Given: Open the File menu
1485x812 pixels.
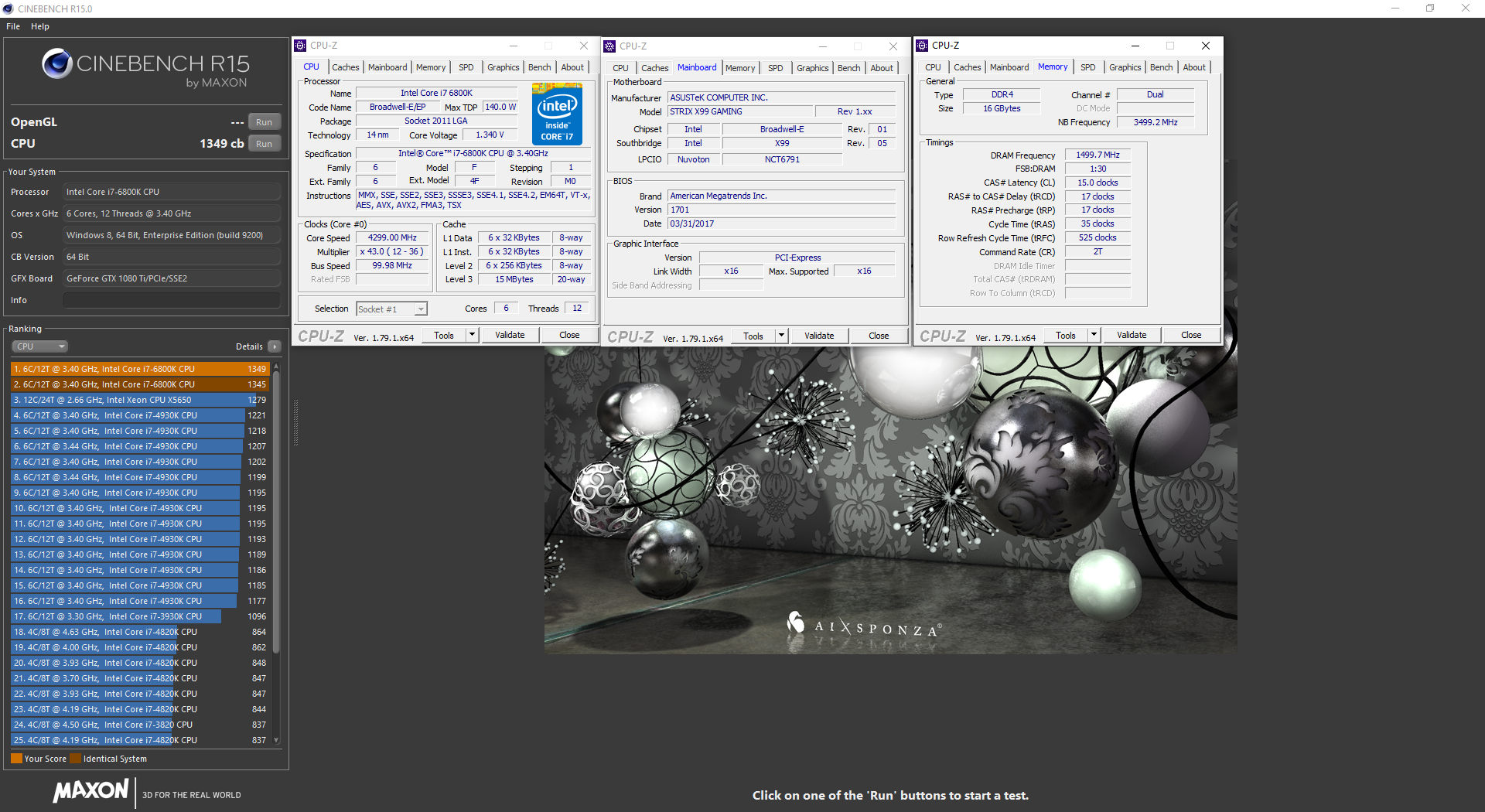Looking at the screenshot, I should 13,26.
